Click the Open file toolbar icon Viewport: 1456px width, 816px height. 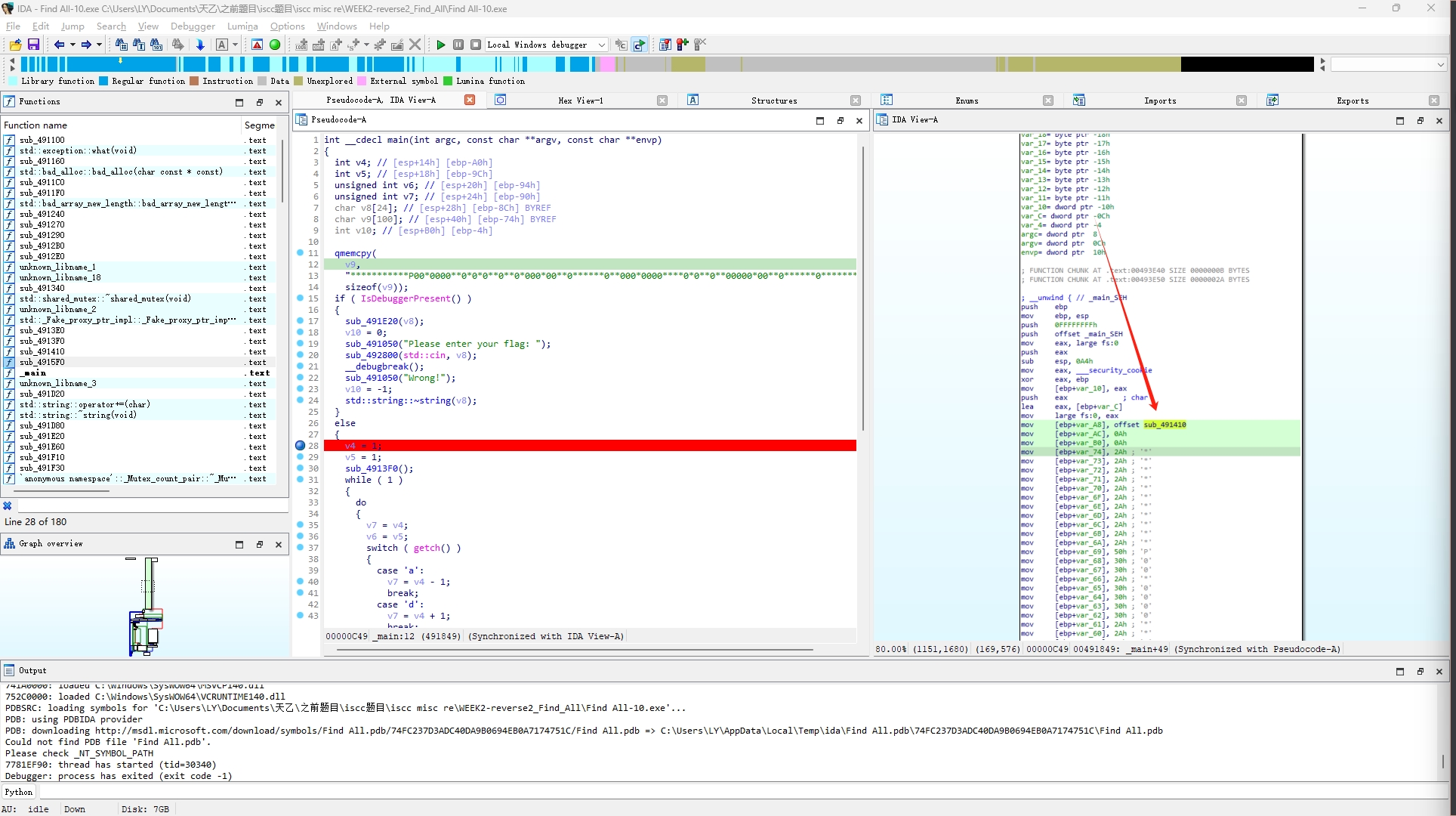(15, 45)
